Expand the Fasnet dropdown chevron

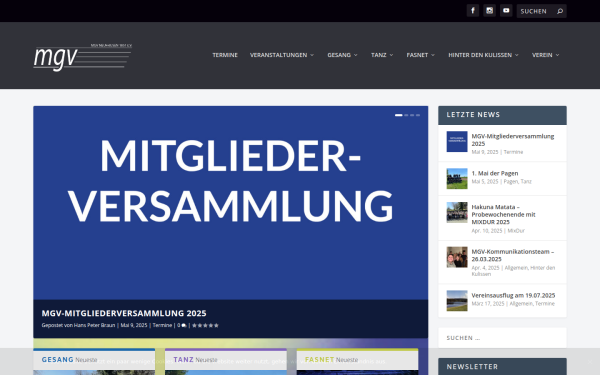pos(433,55)
